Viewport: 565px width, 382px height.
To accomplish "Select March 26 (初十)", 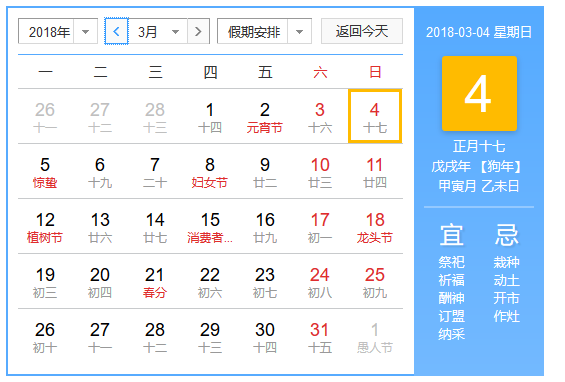I will (45, 337).
